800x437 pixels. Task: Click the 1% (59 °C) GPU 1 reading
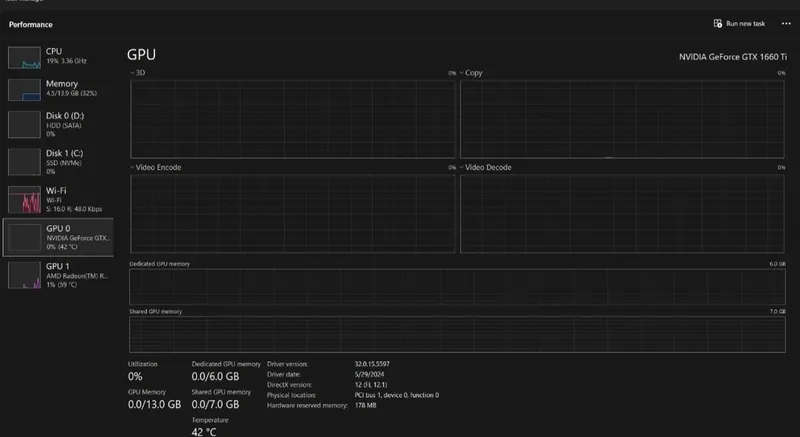click(62, 285)
